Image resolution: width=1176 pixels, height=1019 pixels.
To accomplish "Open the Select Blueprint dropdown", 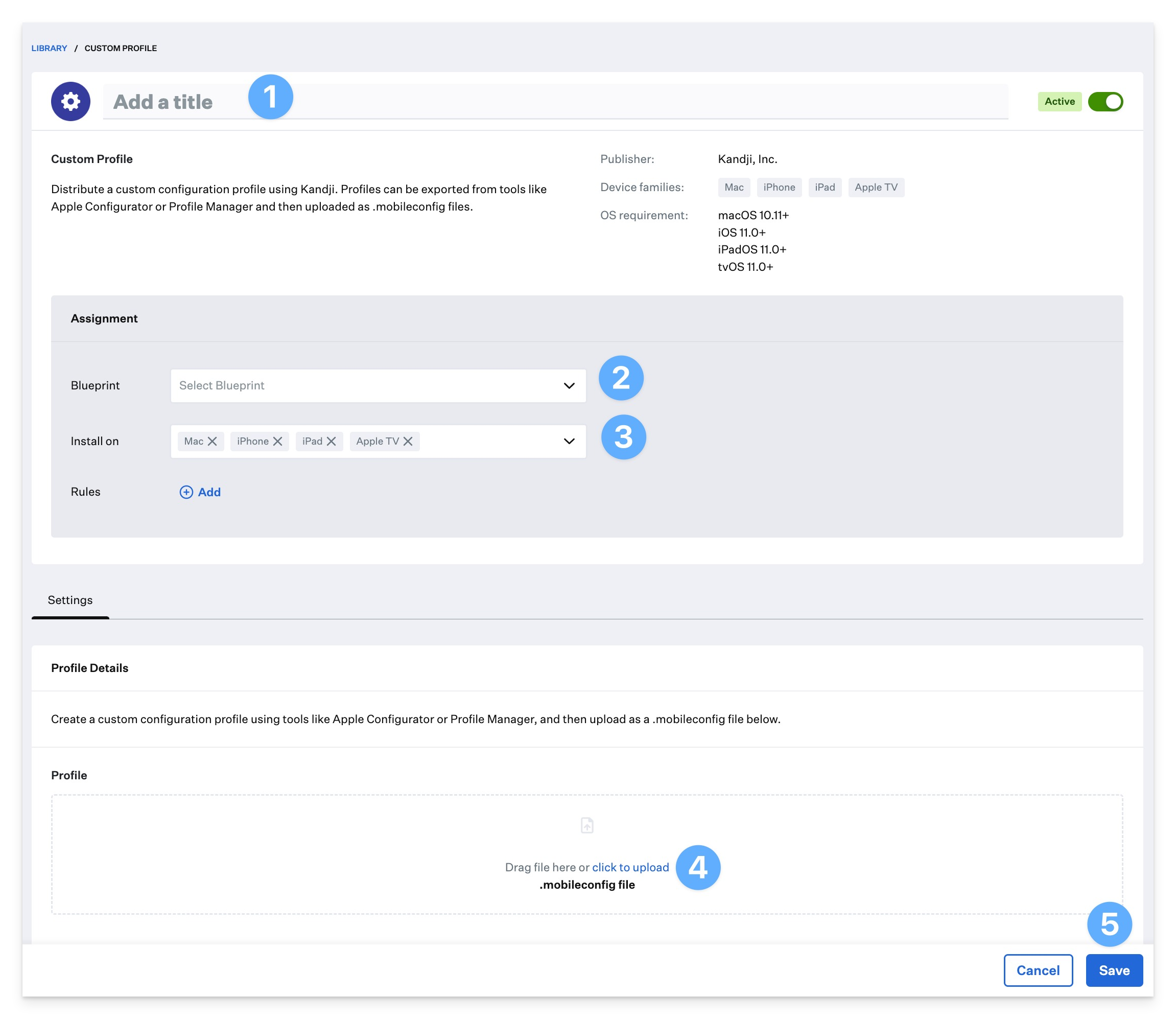I will click(378, 385).
